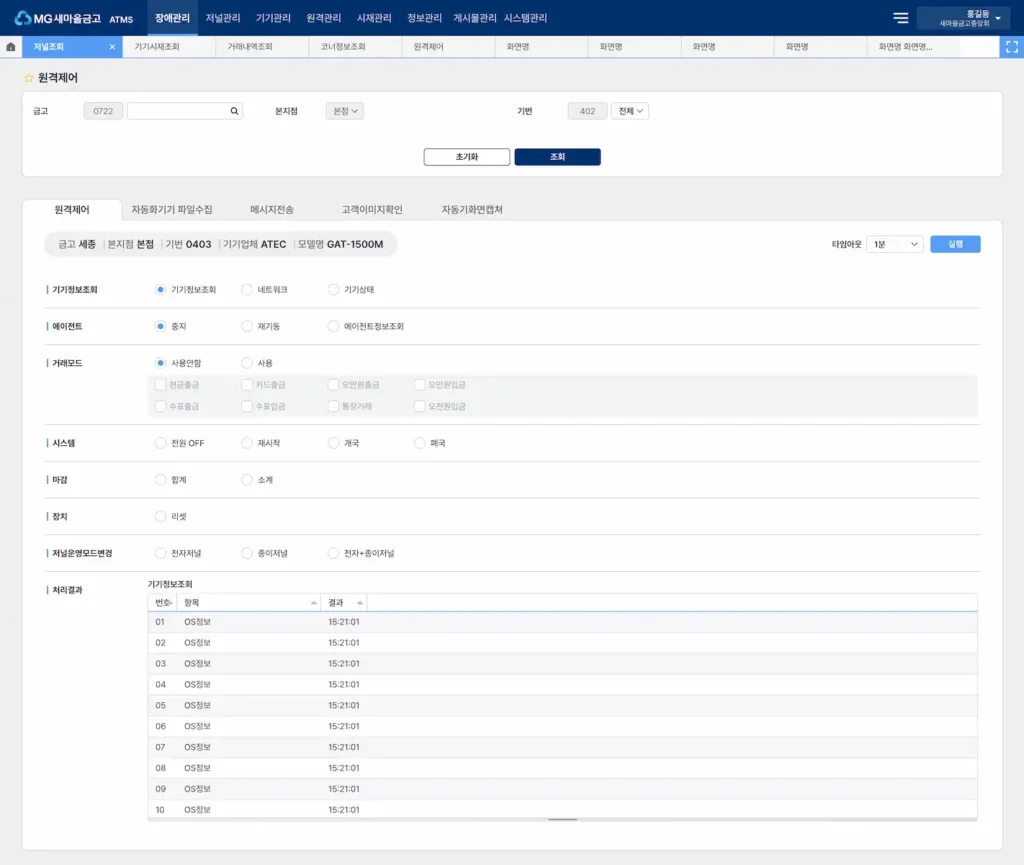1024x865 pixels.
Task: Click the MG새마을금고 logo
Action: tap(58, 18)
